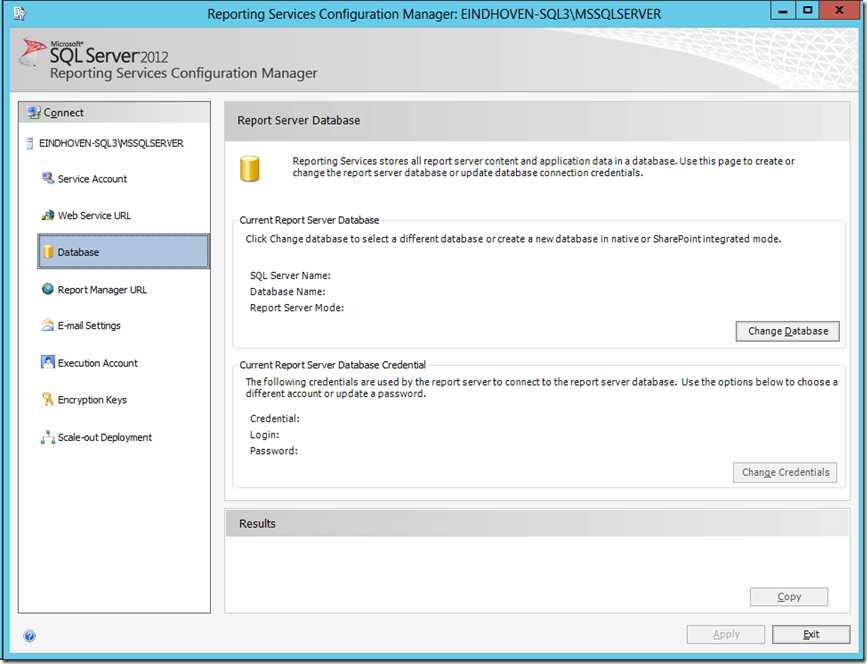Click the Report Manager URL globe icon
The width and height of the screenshot is (867, 664).
click(x=48, y=289)
